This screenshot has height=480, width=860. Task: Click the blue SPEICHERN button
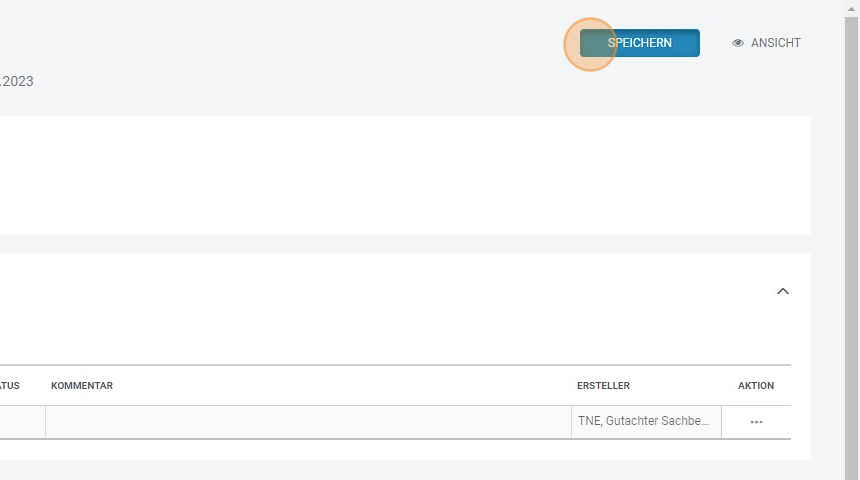point(640,43)
